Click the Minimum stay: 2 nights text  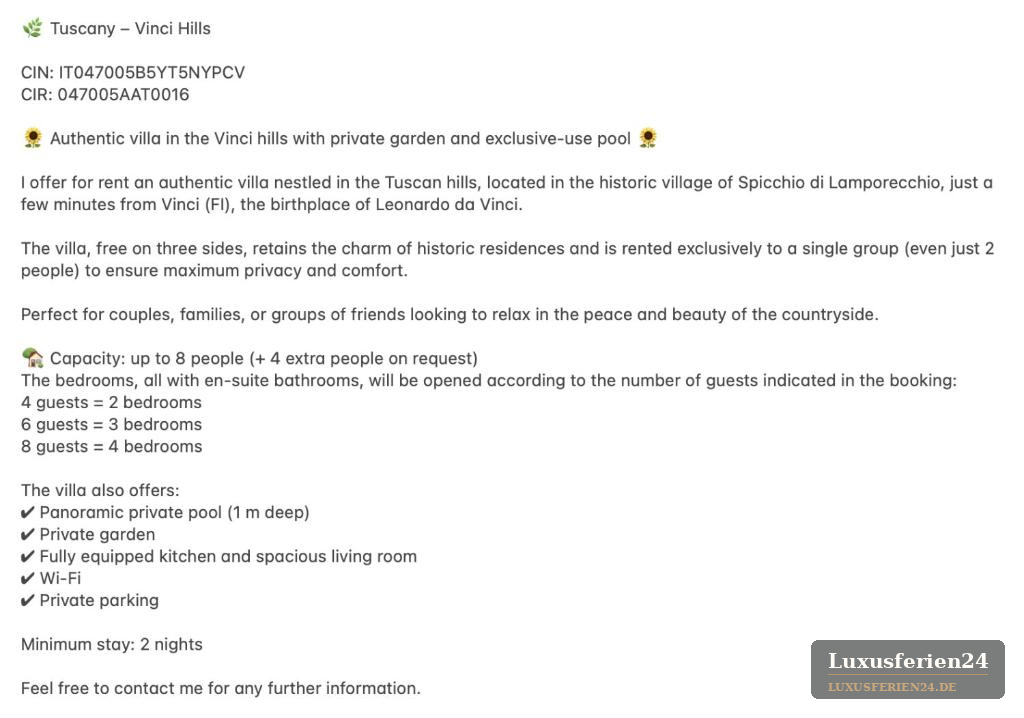tap(112, 644)
